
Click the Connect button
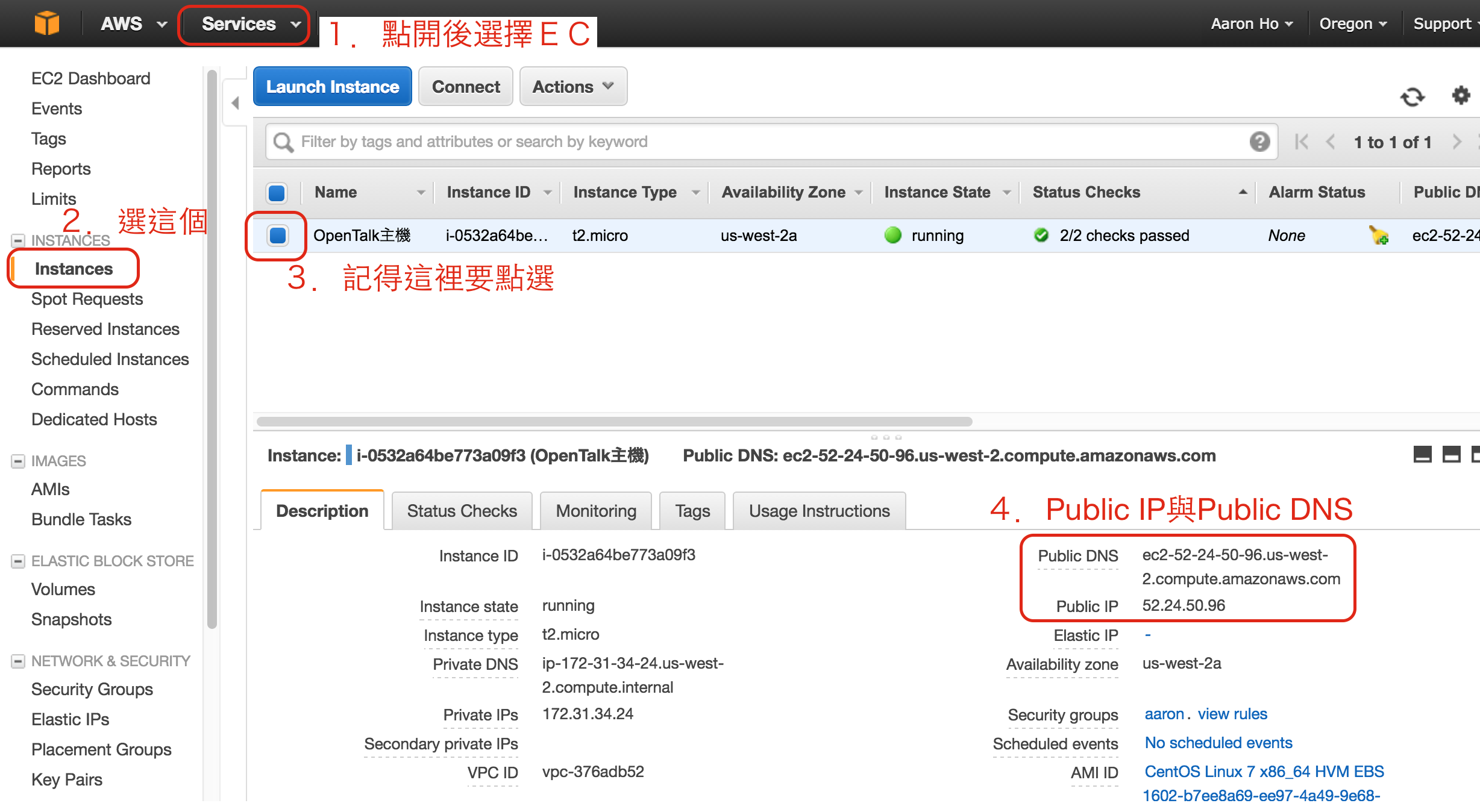pyautogui.click(x=466, y=87)
